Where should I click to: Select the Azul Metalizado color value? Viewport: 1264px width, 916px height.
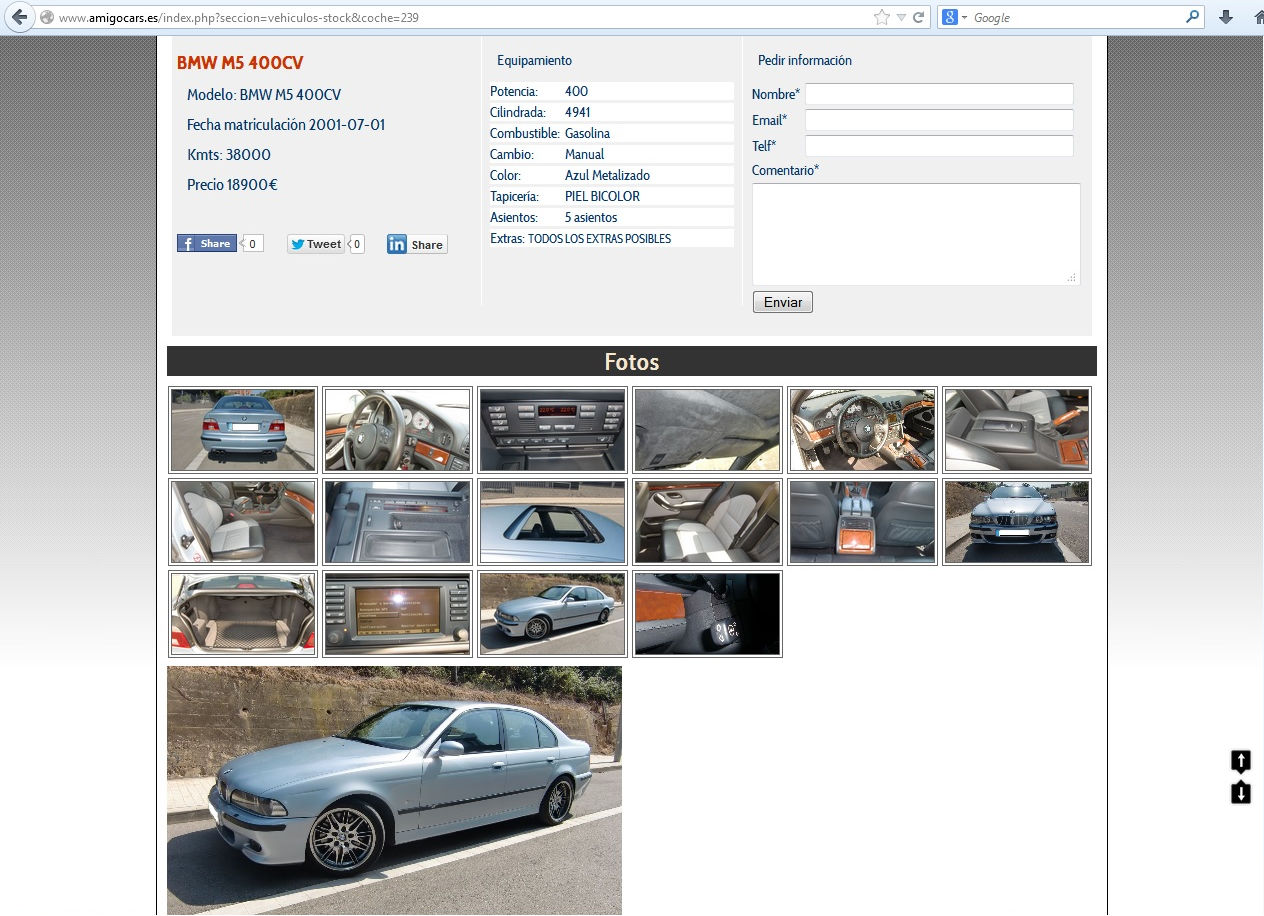tap(607, 175)
